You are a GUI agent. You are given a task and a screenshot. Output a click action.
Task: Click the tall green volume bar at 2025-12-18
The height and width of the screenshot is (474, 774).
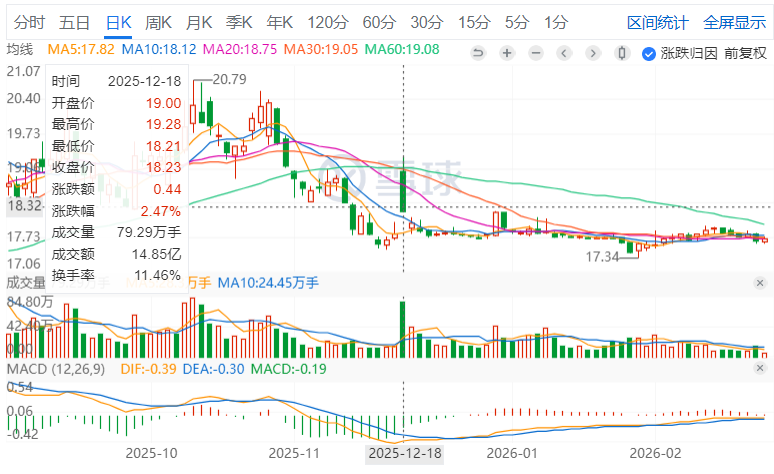coord(403,330)
